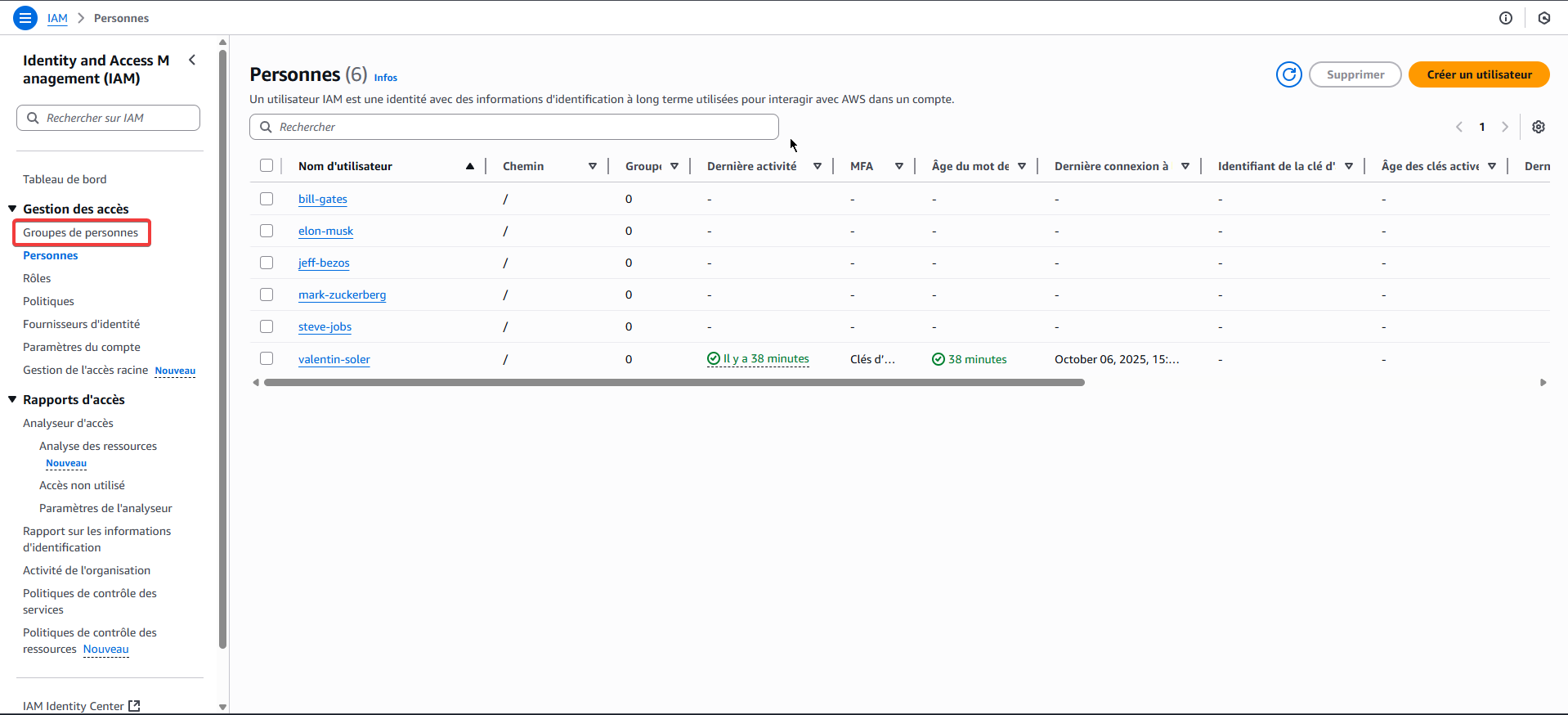Refresh the users list

[x=1289, y=74]
